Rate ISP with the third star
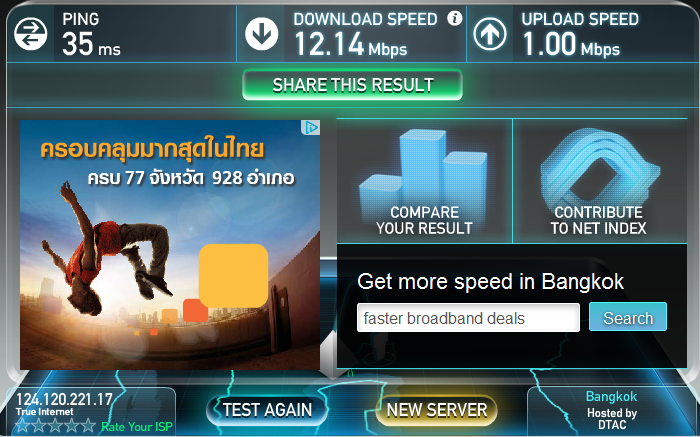Screen dimensions: 700x437 (x=55, y=425)
